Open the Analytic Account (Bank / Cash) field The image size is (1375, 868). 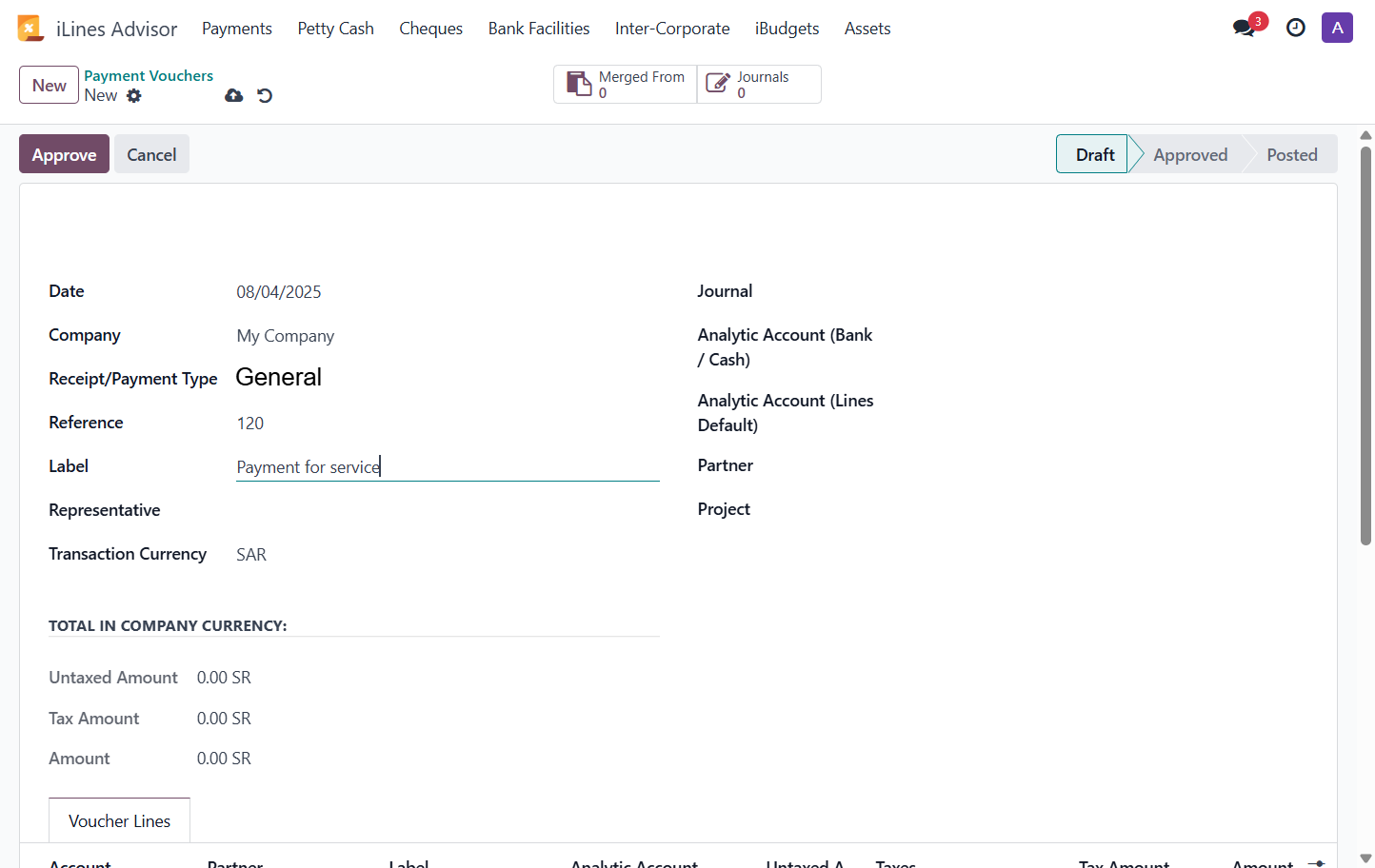point(1096,336)
